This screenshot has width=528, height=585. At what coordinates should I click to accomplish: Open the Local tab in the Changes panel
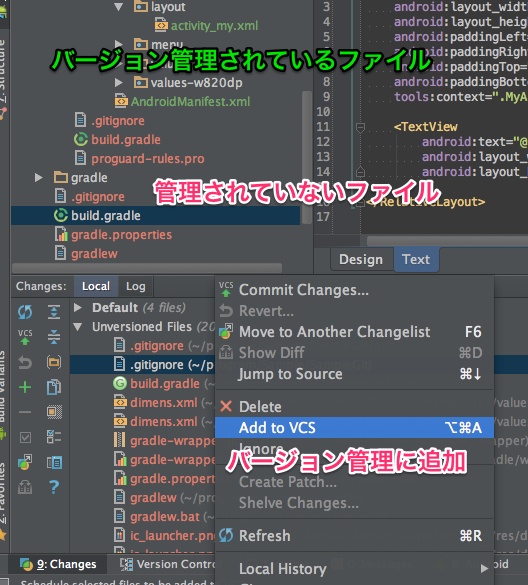[x=96, y=286]
